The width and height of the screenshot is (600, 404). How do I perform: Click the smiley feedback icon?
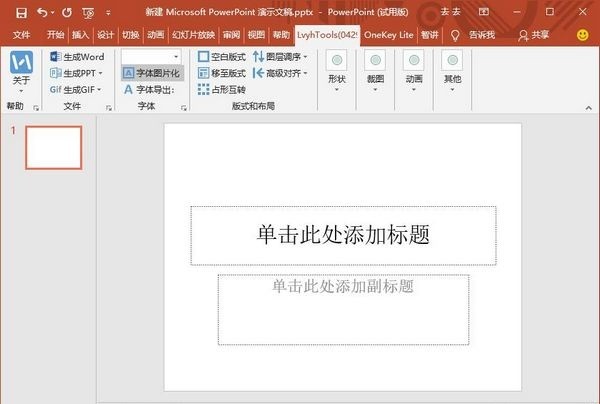[x=582, y=34]
